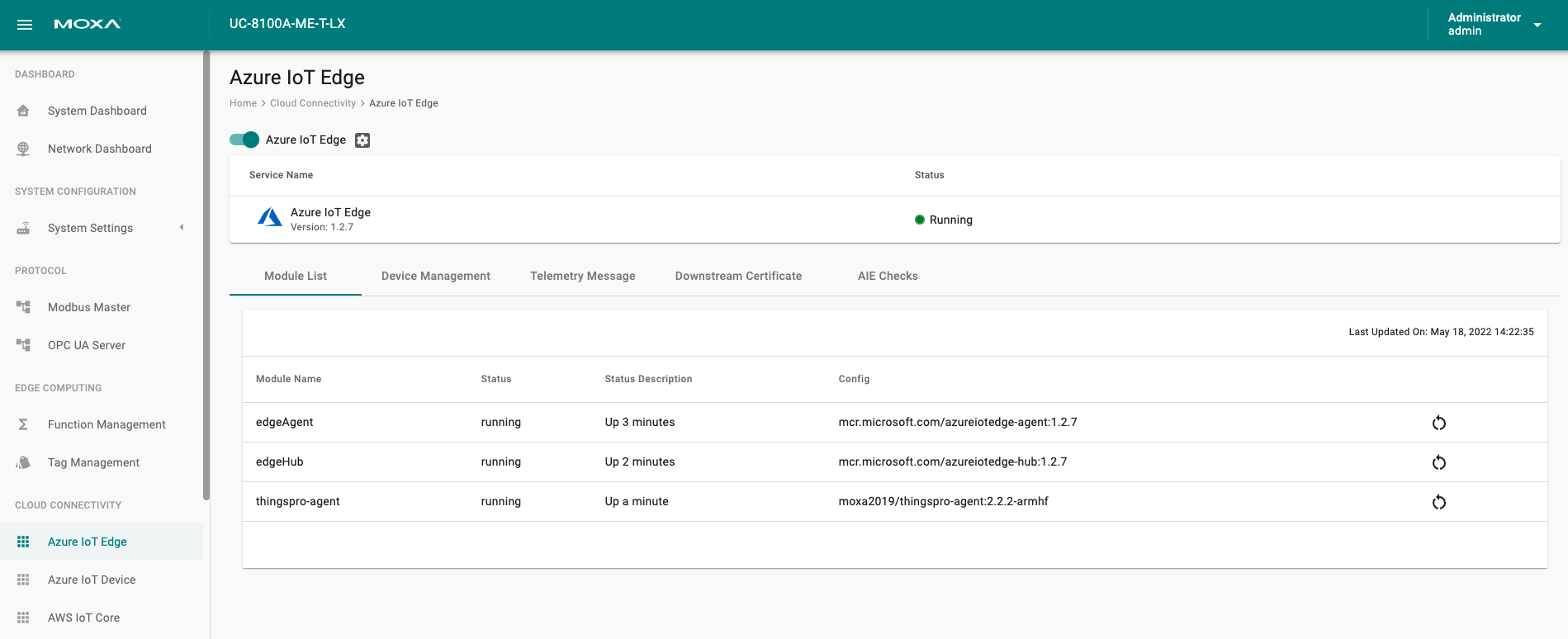The width and height of the screenshot is (1568, 639).
Task: Click the Last Updated On timestamp
Action: tap(1441, 332)
